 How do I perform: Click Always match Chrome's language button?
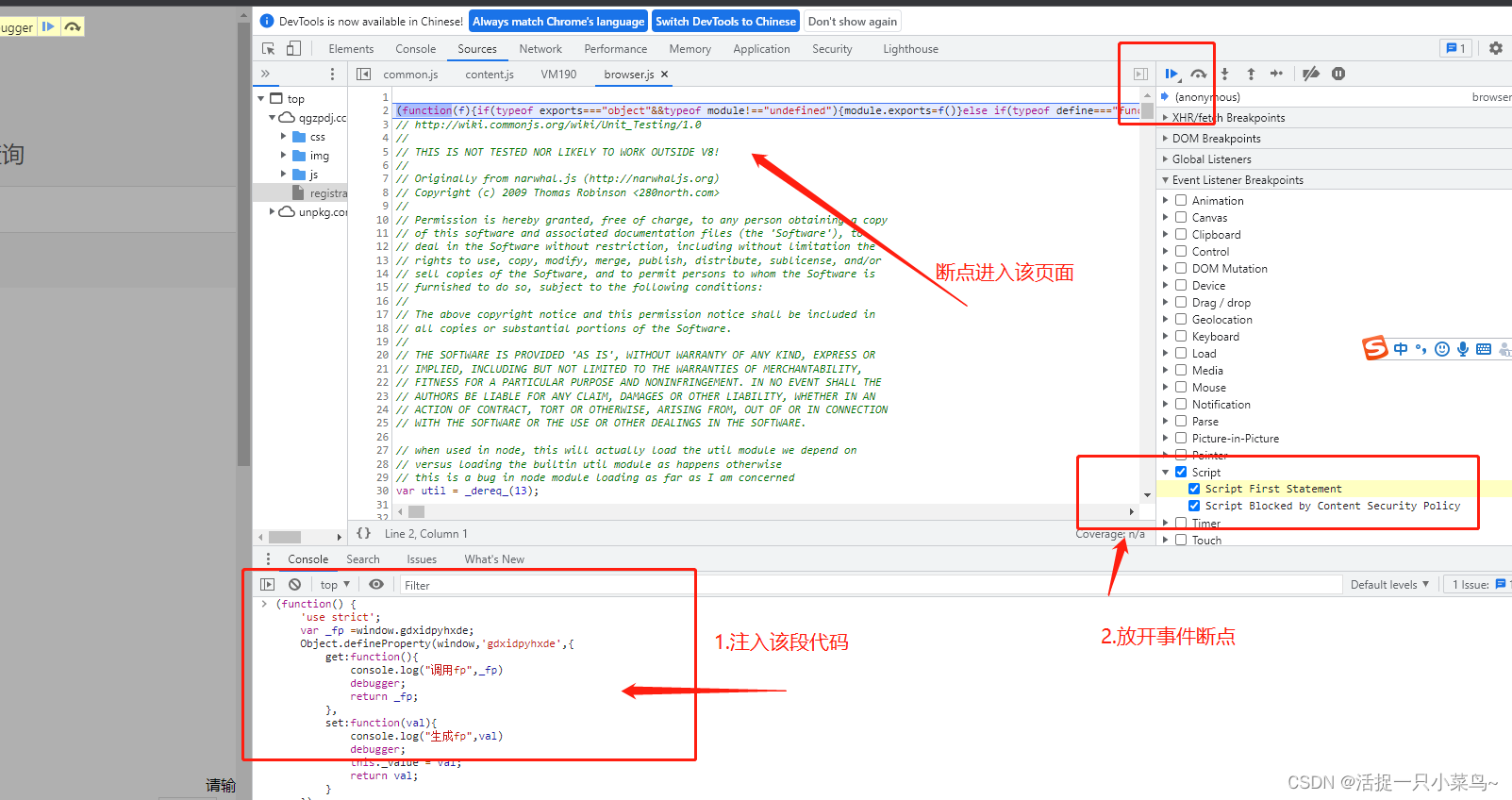pos(558,21)
